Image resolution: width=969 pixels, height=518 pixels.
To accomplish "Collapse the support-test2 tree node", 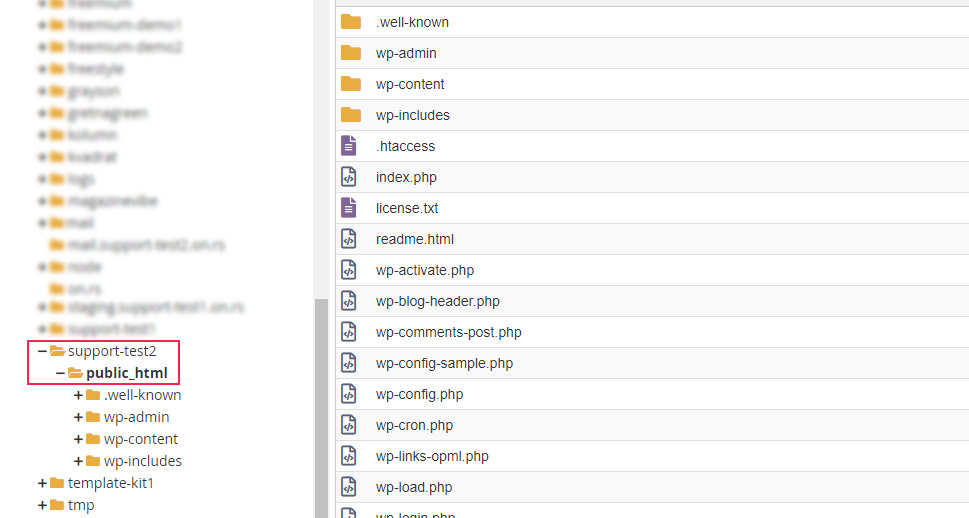I will click(42, 351).
